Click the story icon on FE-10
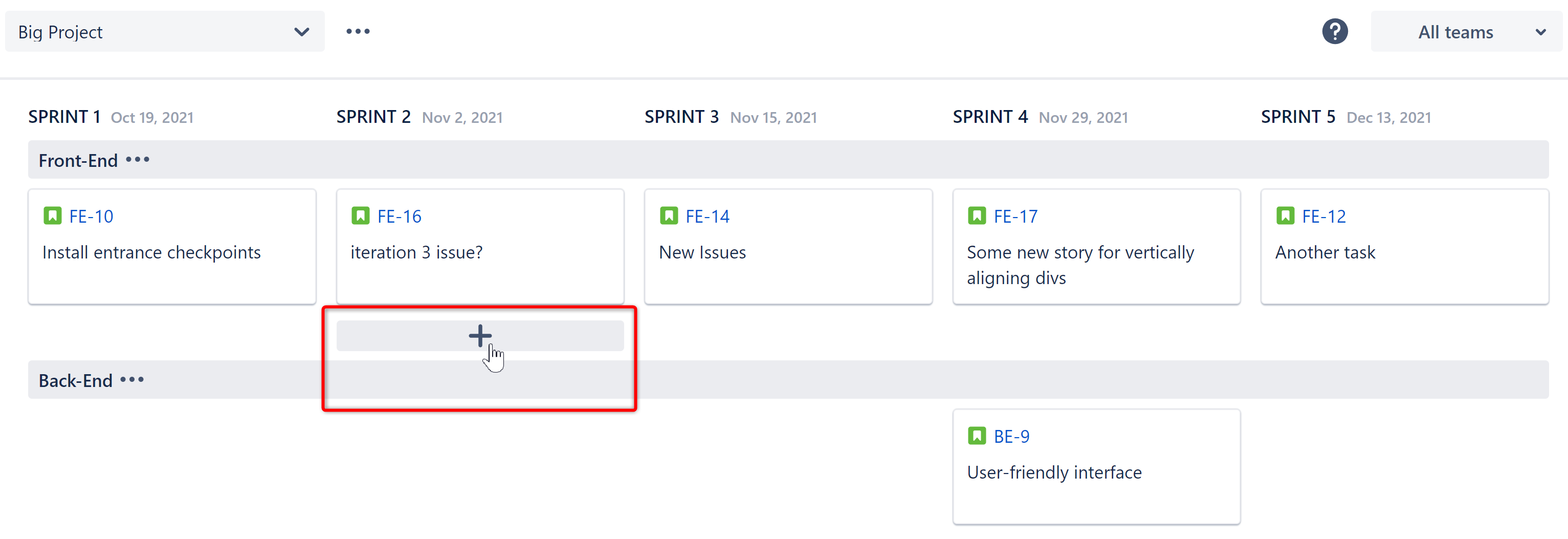Viewport: 1568px width, 539px height. (52, 215)
